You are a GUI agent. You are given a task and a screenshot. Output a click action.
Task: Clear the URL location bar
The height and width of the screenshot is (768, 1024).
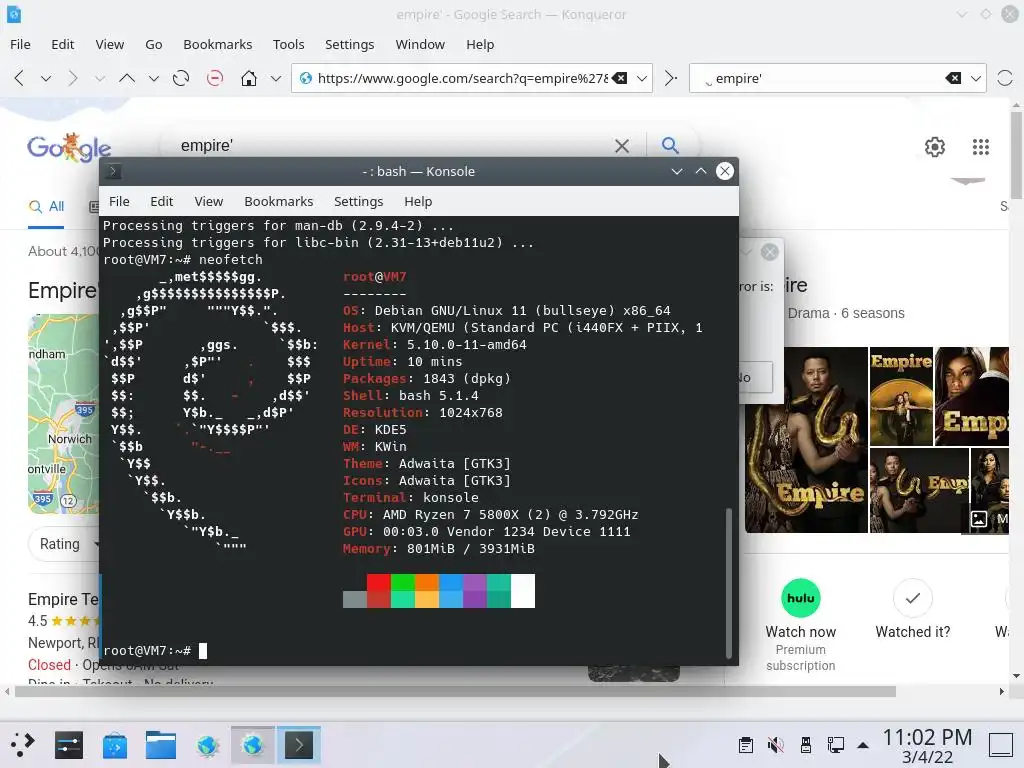pos(620,78)
